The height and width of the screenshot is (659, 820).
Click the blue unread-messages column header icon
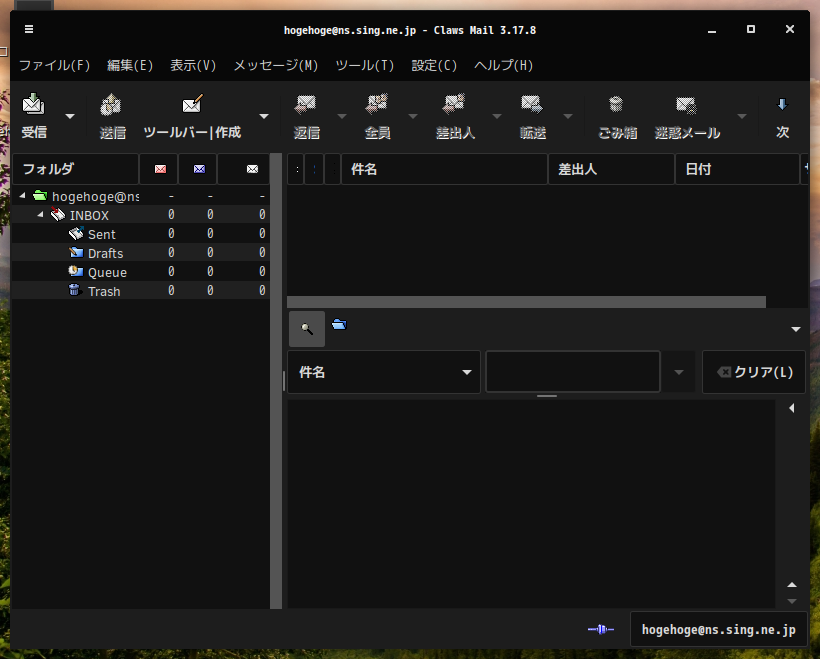pos(199,169)
